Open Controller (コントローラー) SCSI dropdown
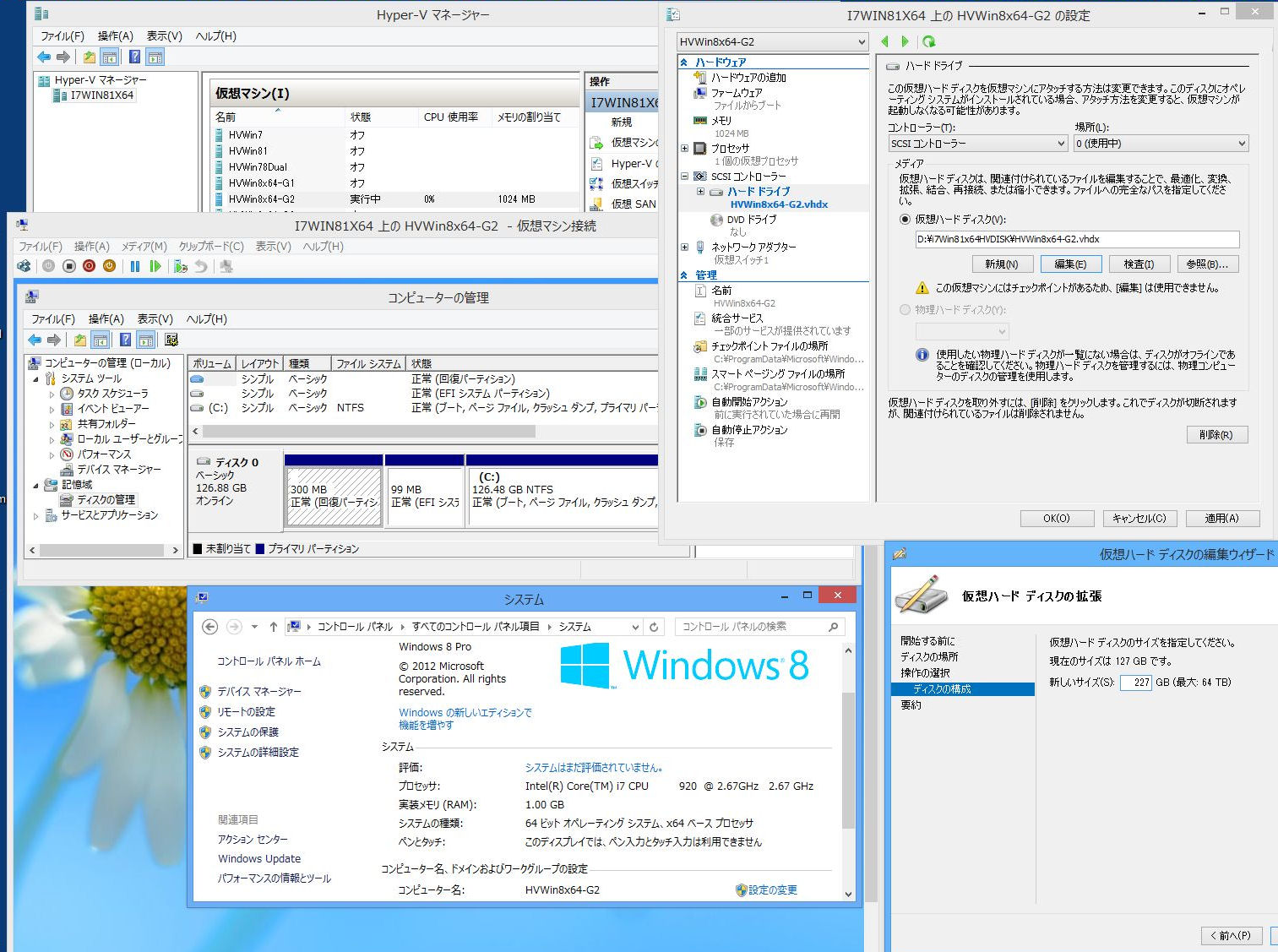This screenshot has height=952, width=1278. pos(978,144)
